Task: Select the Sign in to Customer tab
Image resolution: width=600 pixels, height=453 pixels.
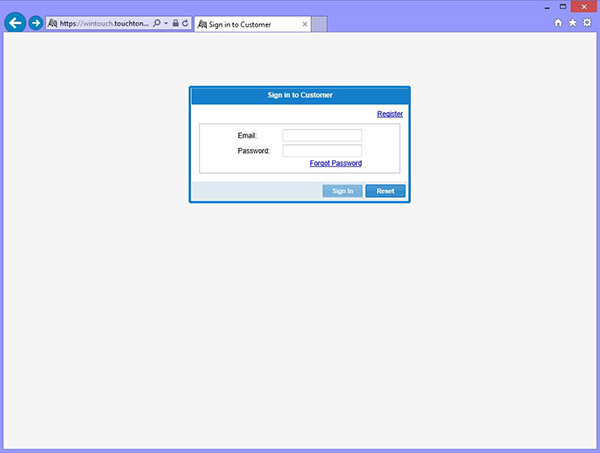Action: 253,24
